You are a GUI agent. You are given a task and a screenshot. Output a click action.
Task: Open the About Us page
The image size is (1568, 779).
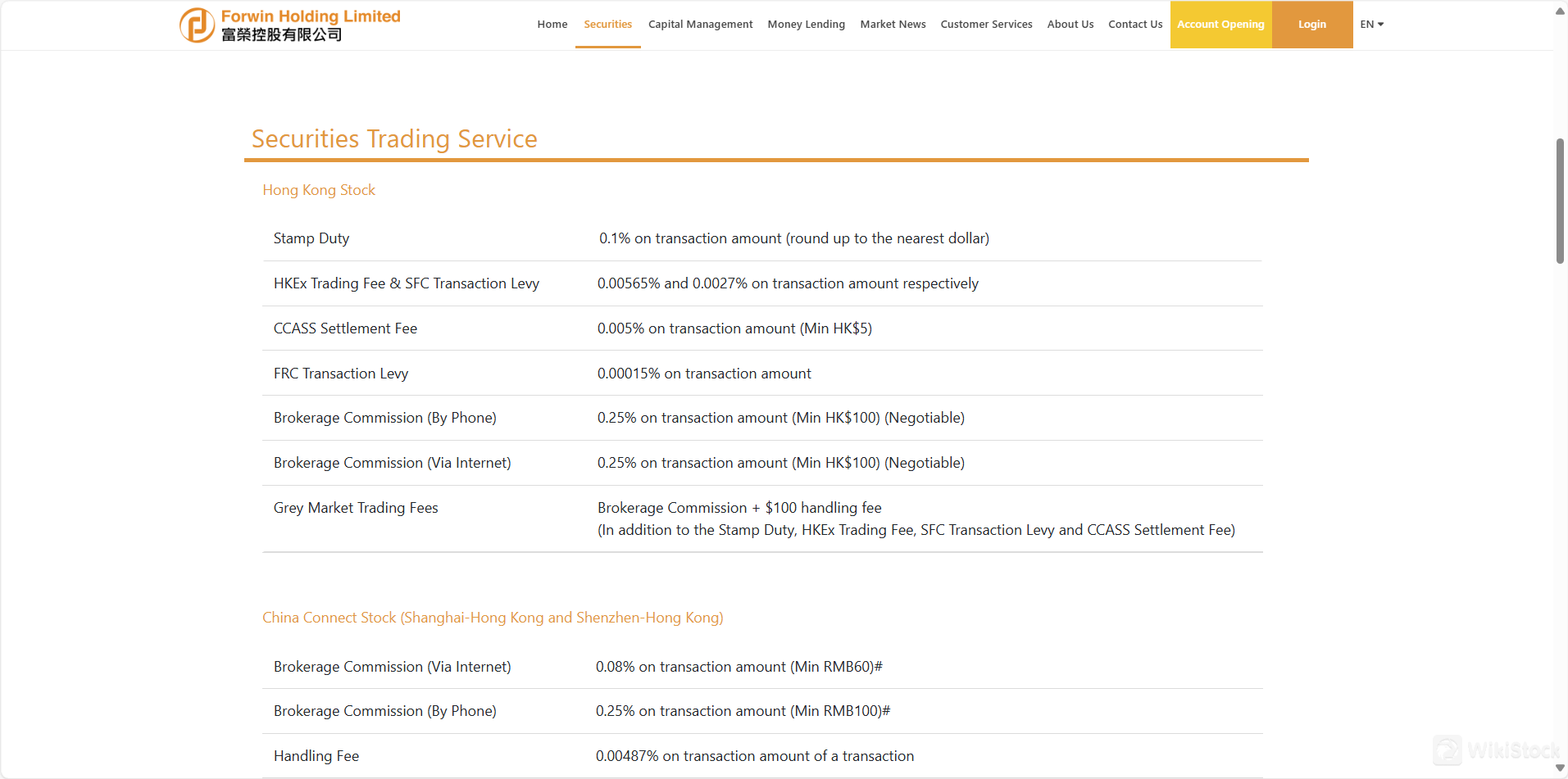1070,24
